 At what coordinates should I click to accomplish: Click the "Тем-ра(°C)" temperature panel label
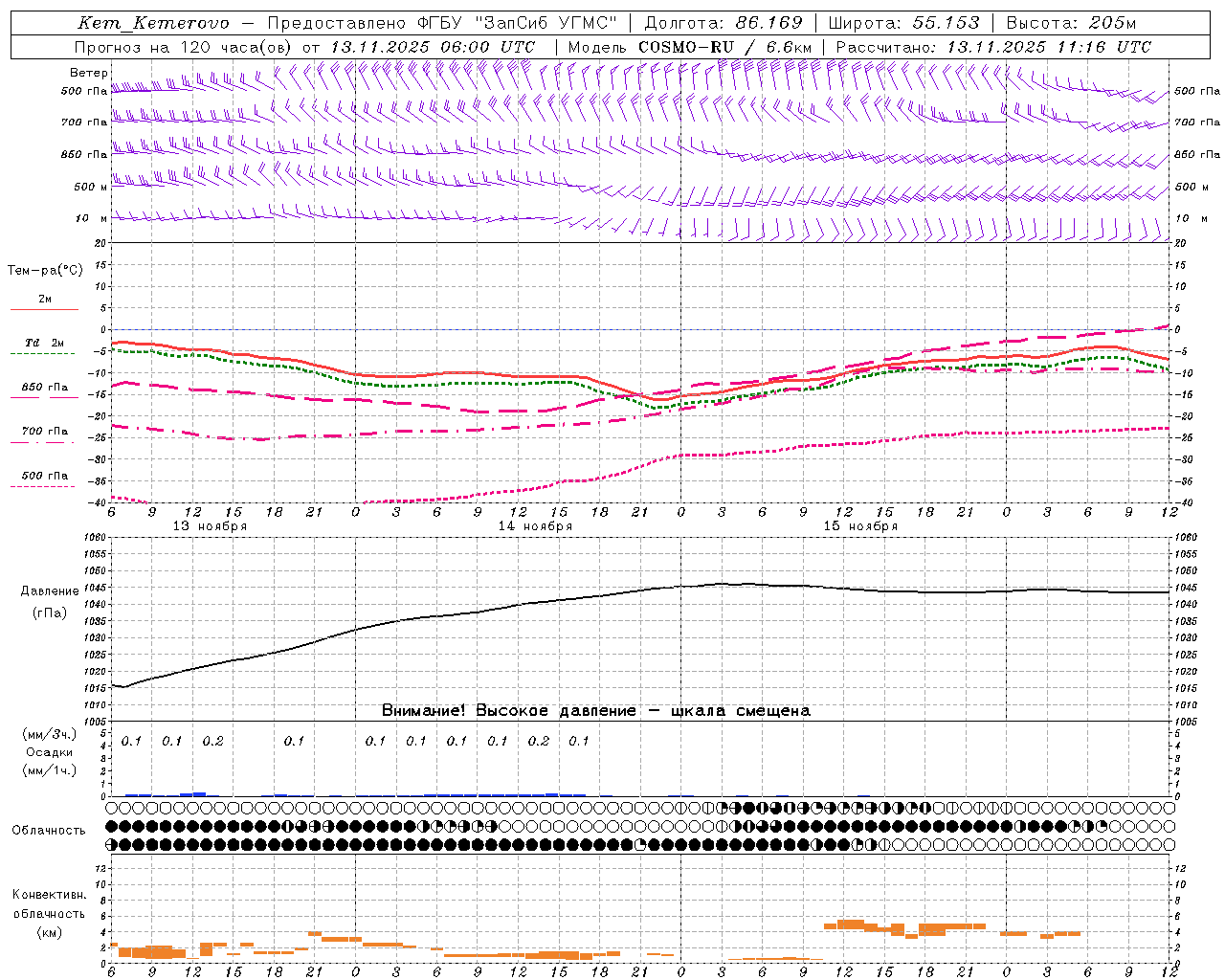click(45, 271)
